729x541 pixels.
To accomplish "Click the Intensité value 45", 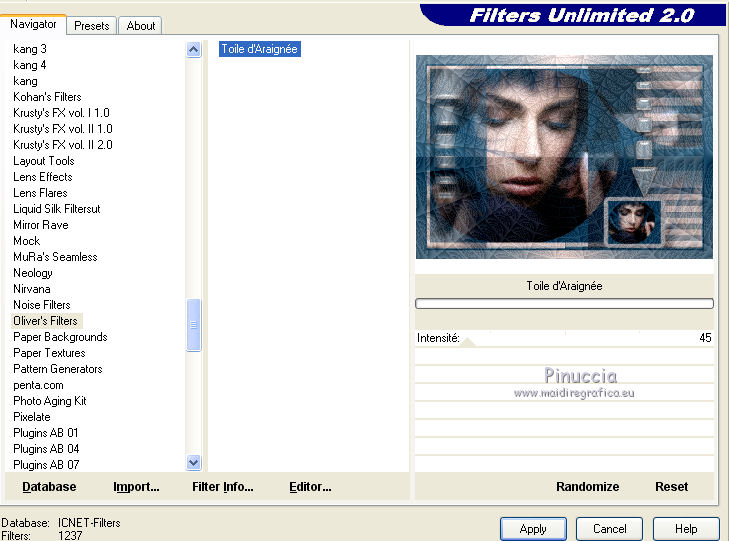I will click(x=705, y=338).
